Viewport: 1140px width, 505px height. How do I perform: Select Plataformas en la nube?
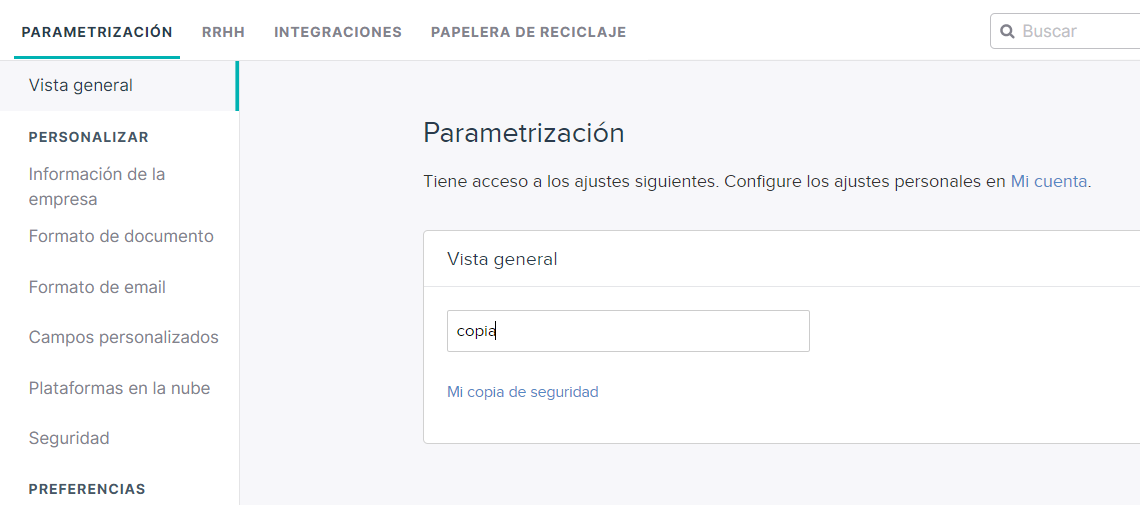[119, 388]
